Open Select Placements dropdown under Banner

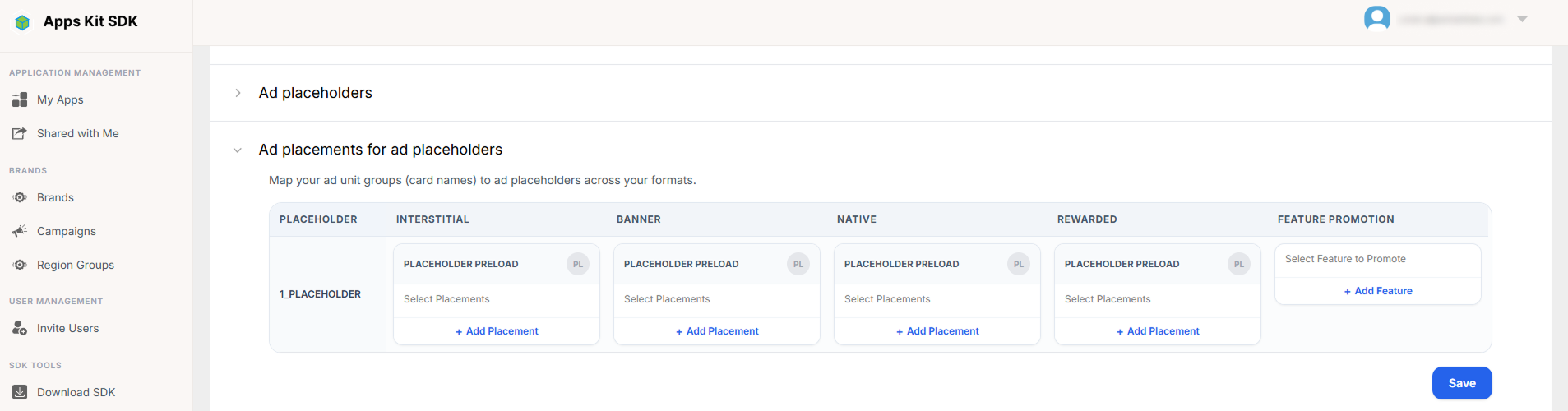pyautogui.click(x=717, y=299)
